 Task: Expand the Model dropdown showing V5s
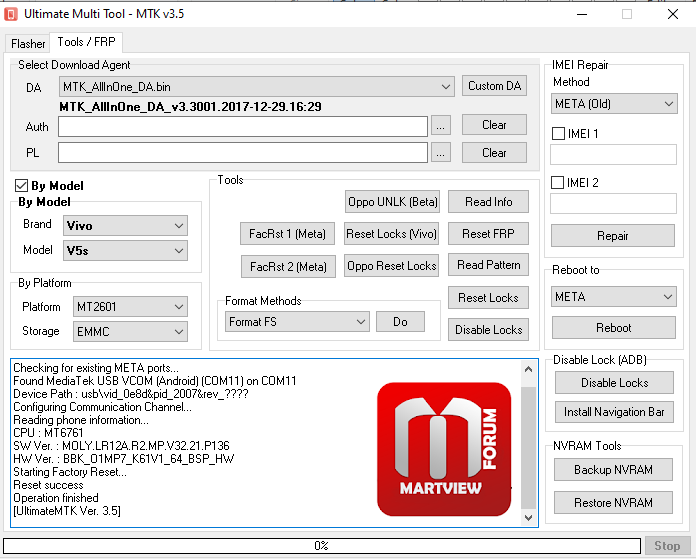coord(125,251)
